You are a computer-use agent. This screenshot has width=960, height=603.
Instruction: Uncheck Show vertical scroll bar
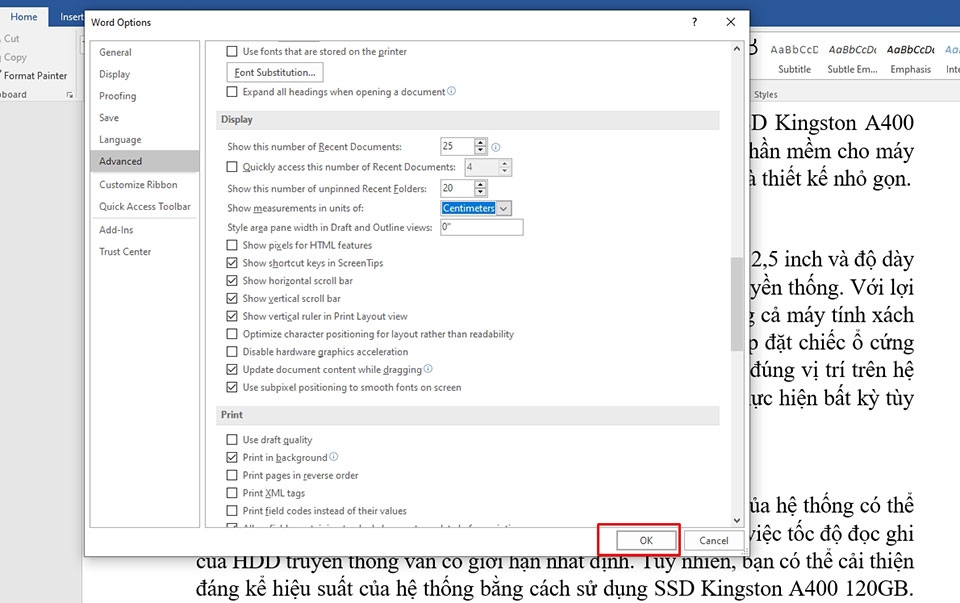click(232, 298)
